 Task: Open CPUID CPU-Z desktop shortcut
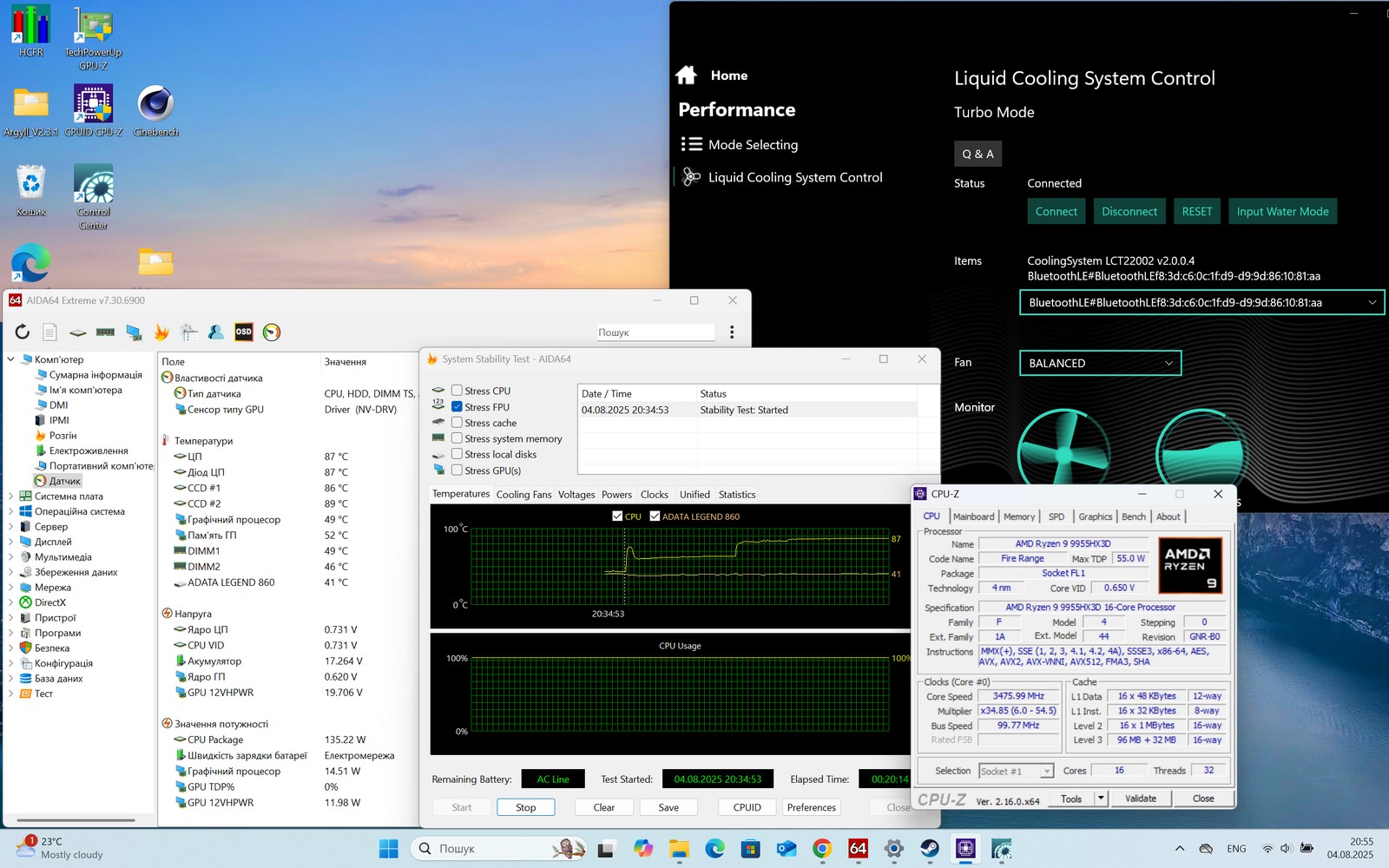pyautogui.click(x=93, y=110)
